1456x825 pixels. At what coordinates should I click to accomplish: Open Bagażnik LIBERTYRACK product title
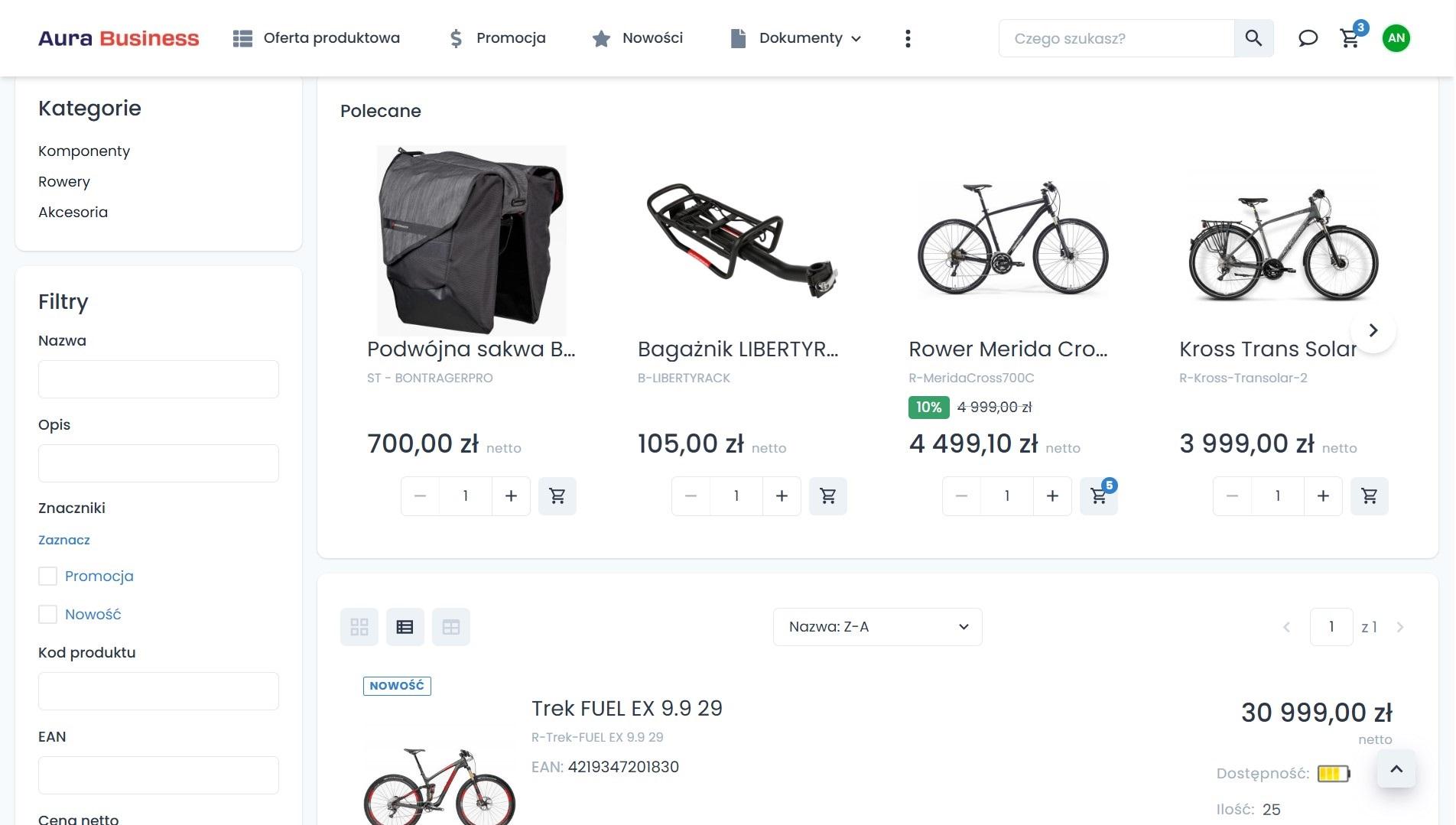click(x=738, y=349)
